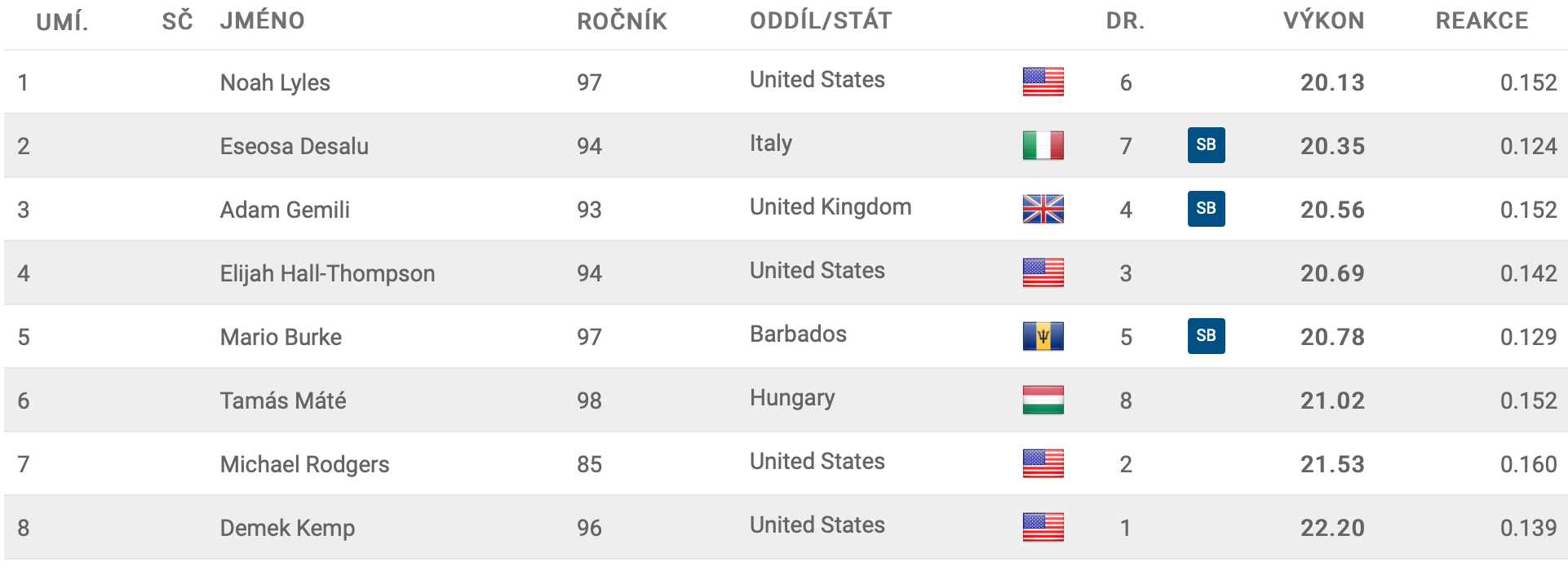Click the Hungary flag icon
This screenshot has width=1568, height=571.
point(1043,400)
